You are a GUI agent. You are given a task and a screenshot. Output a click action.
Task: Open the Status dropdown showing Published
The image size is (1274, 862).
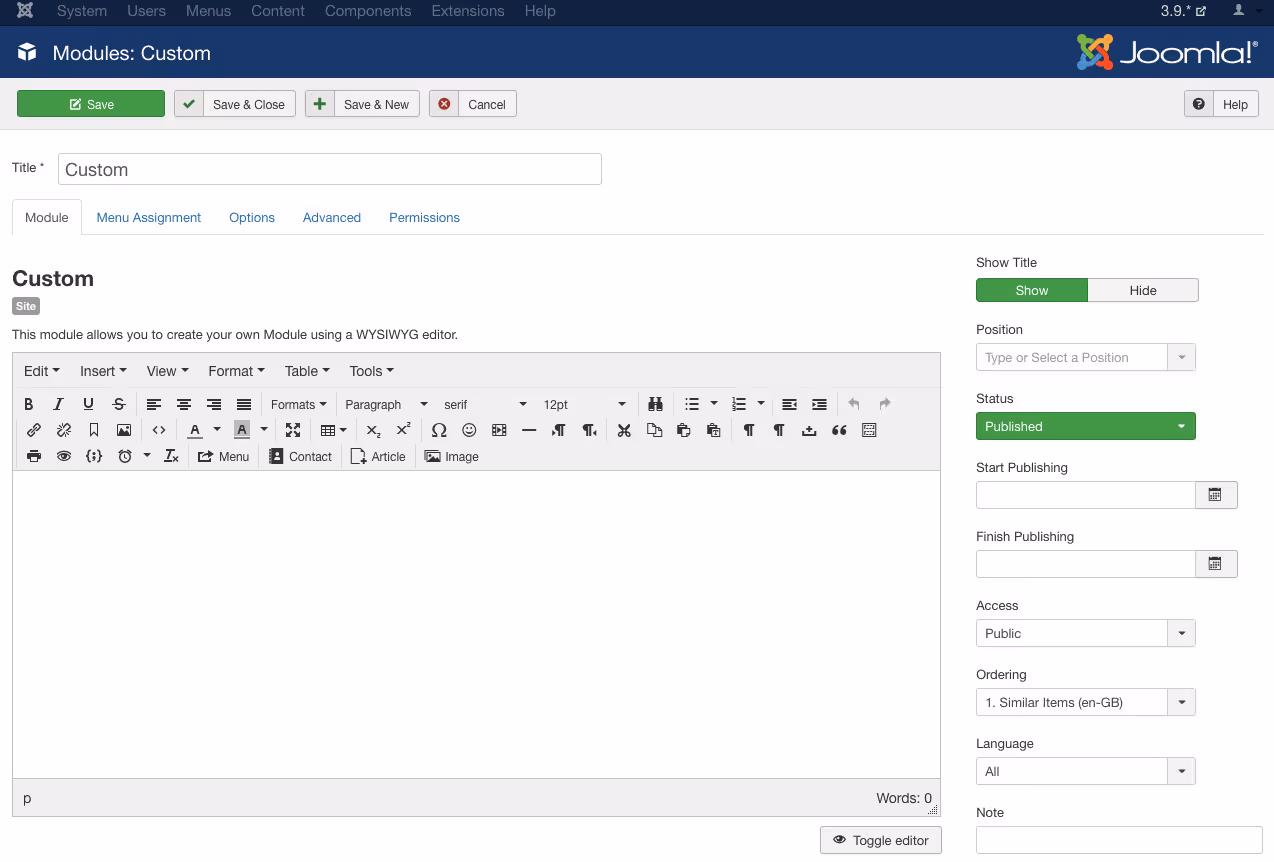[x=1085, y=425]
